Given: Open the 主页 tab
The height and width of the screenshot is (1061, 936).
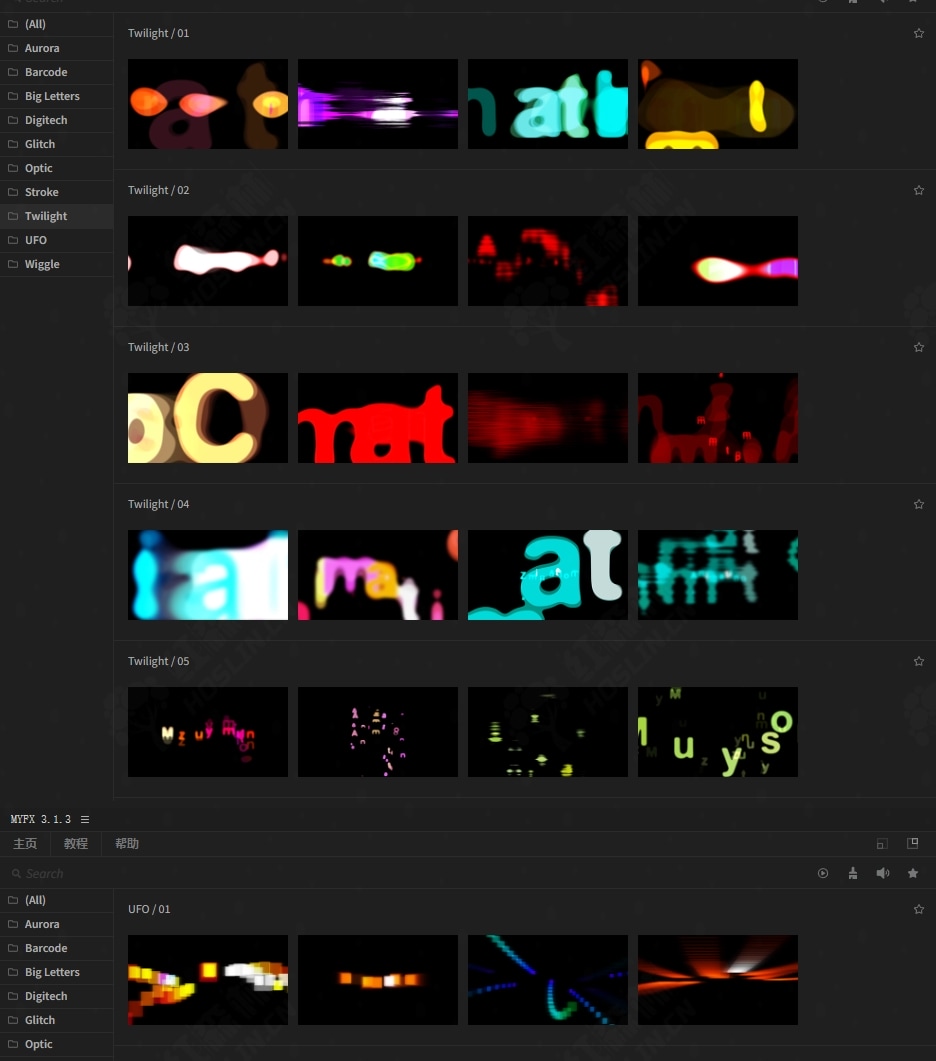Looking at the screenshot, I should [25, 844].
